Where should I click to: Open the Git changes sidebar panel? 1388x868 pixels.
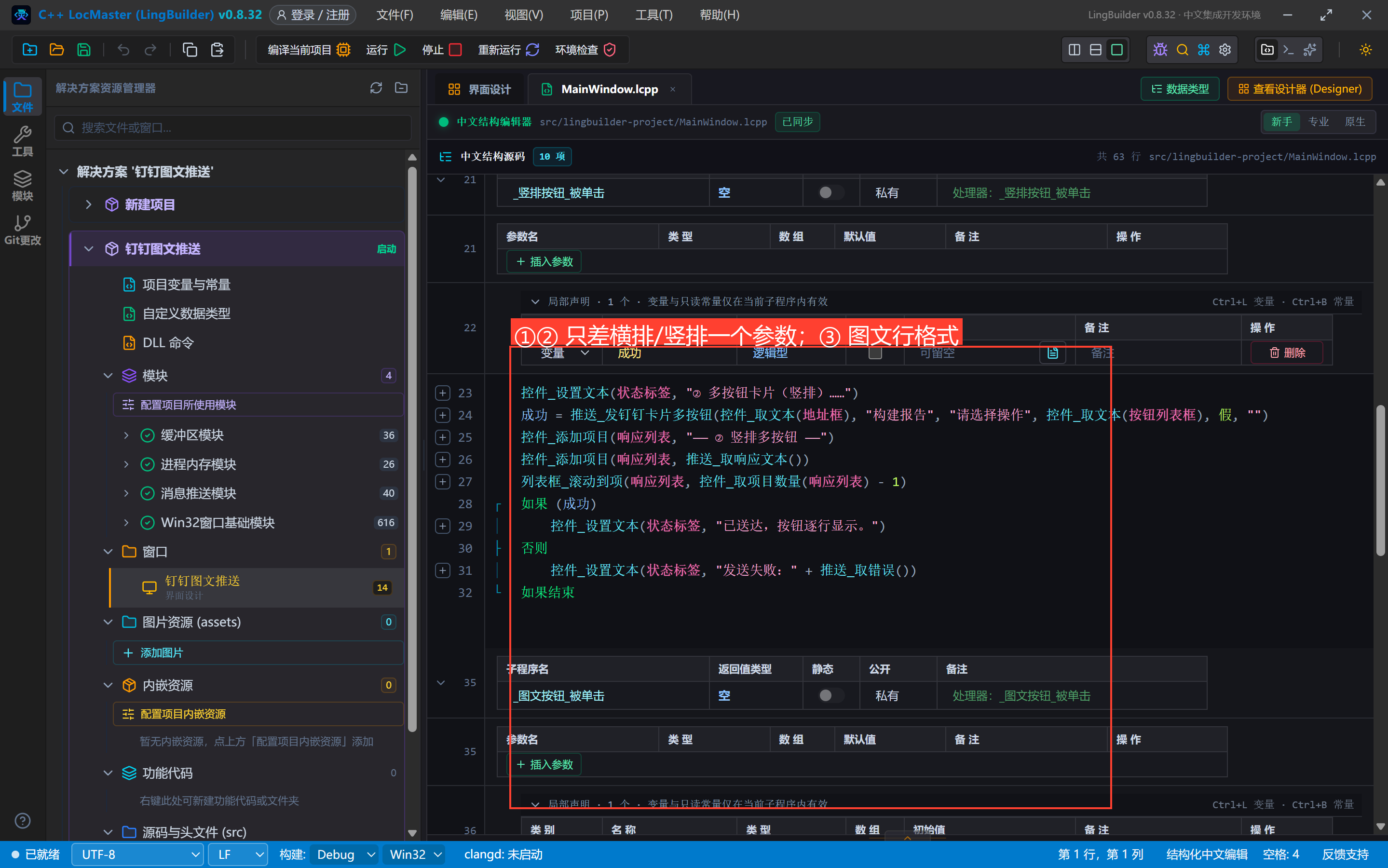click(x=22, y=230)
